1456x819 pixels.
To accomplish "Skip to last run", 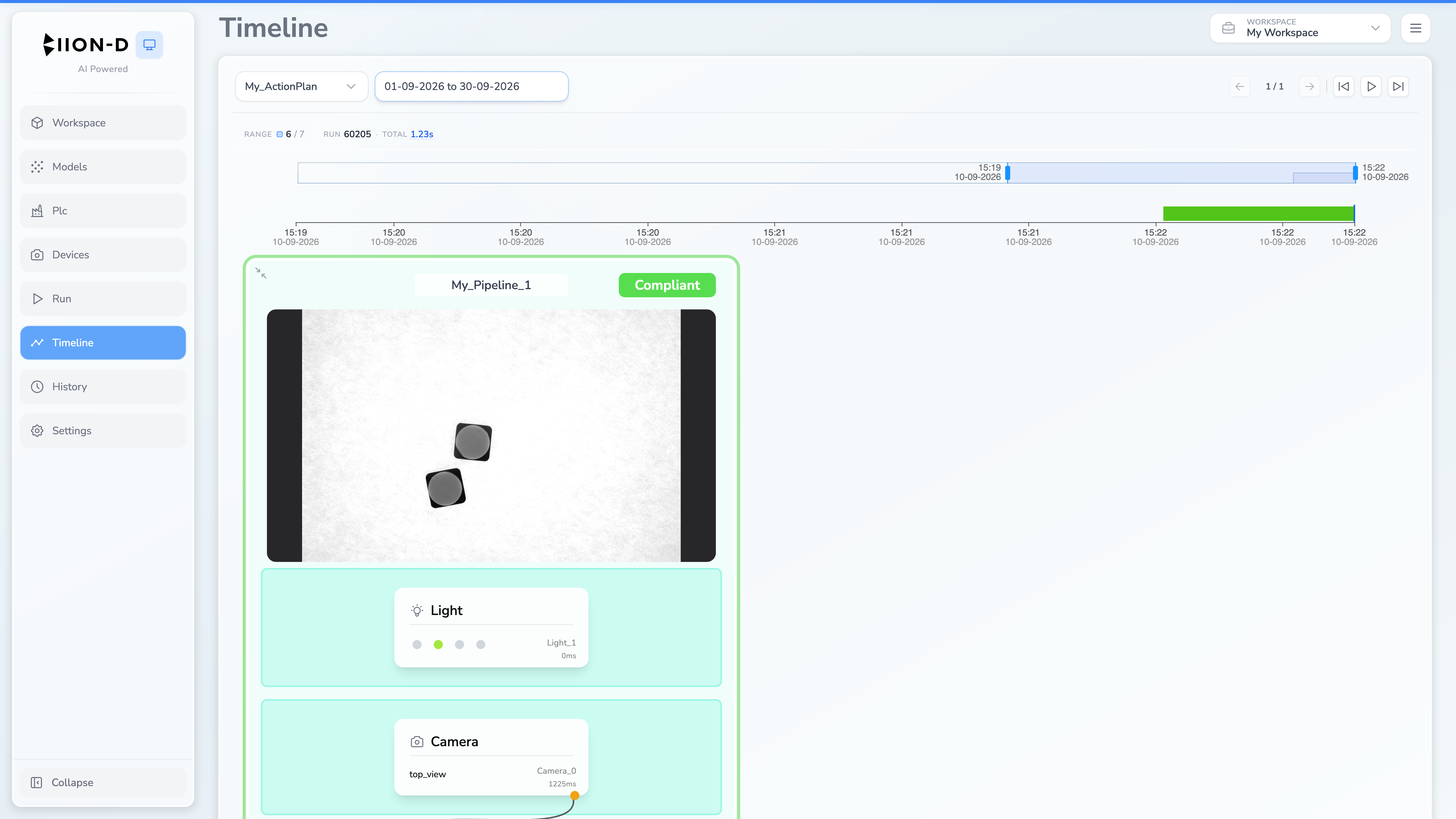I will pyautogui.click(x=1398, y=86).
